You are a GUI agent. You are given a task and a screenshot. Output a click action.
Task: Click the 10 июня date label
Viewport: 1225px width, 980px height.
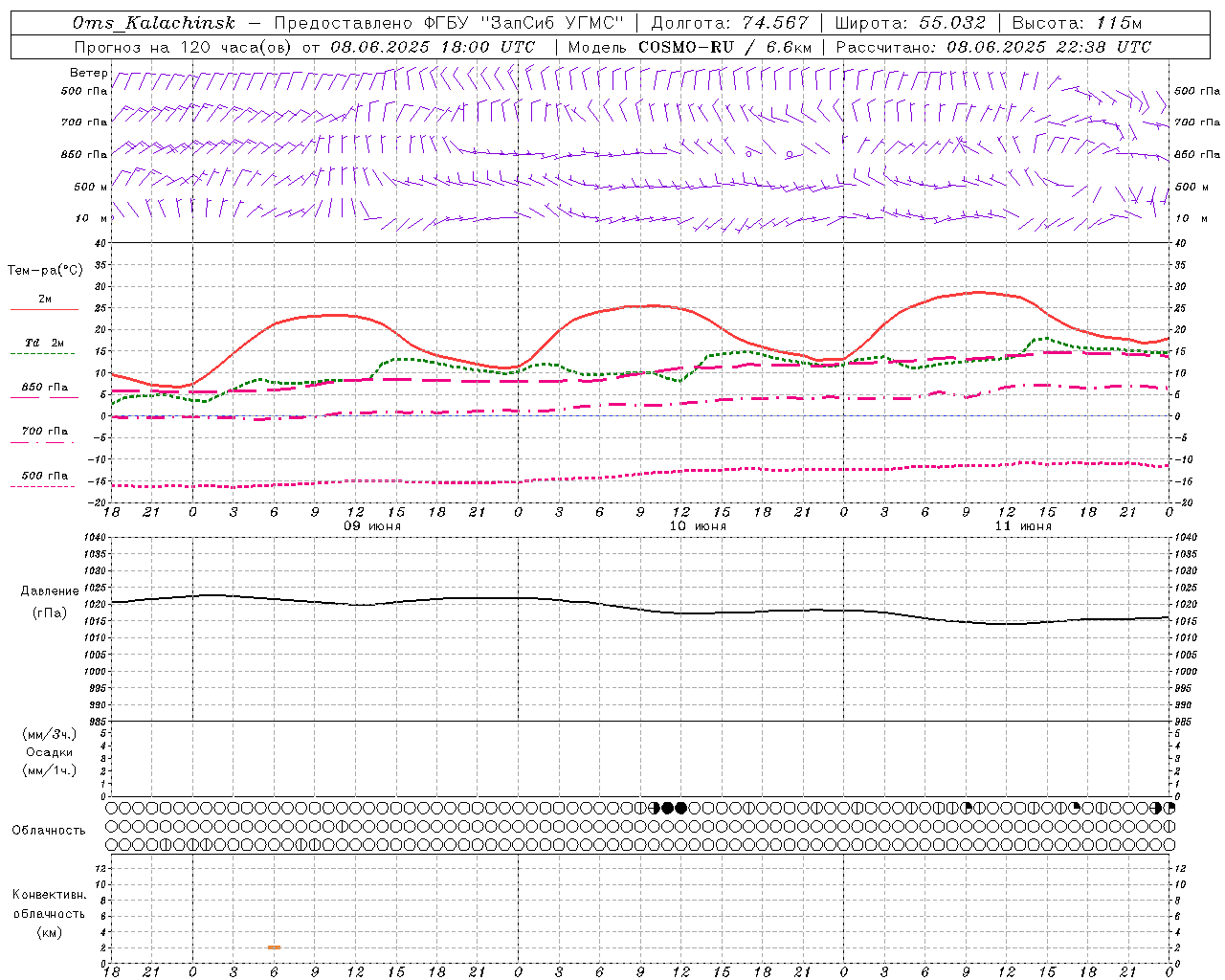coord(698,526)
